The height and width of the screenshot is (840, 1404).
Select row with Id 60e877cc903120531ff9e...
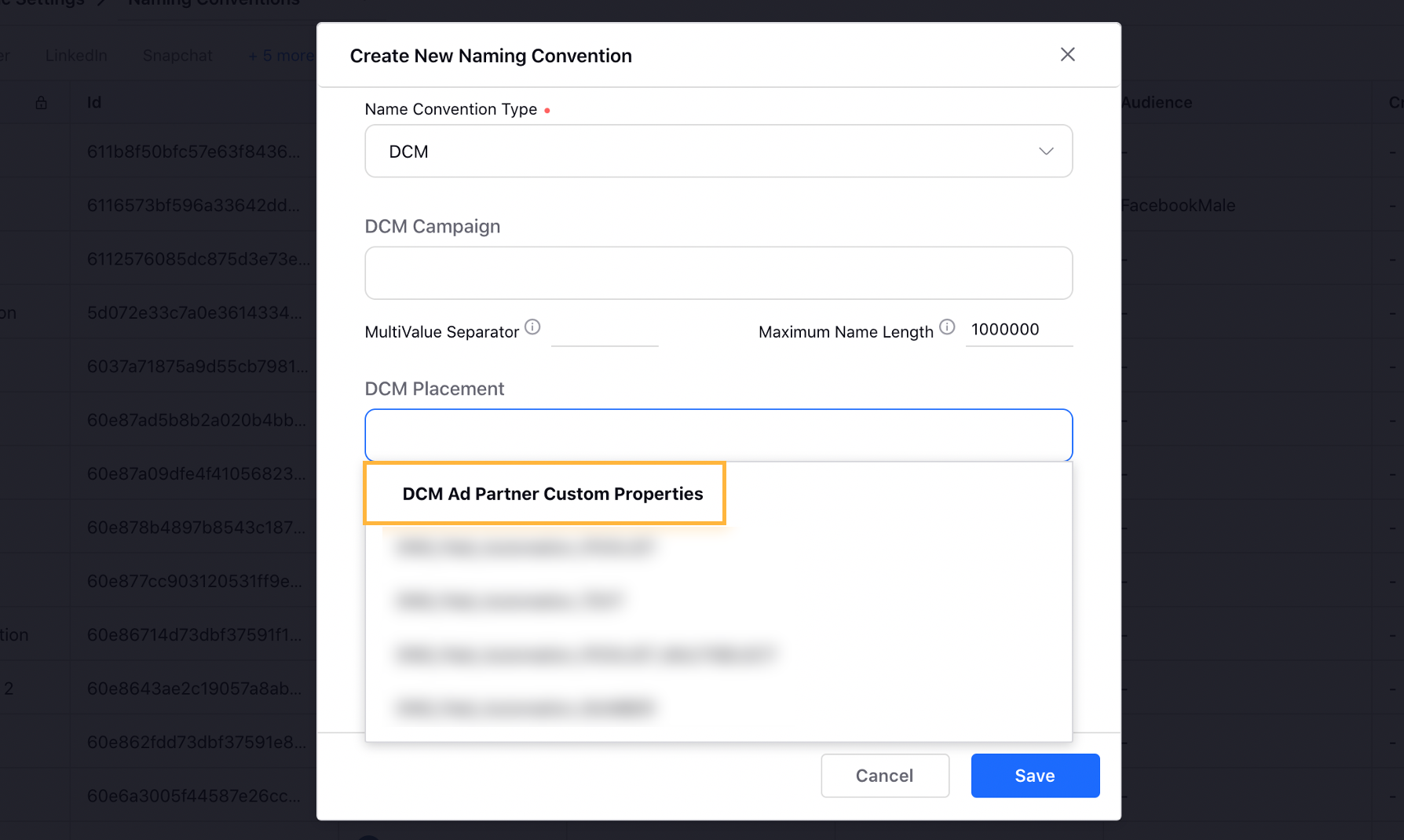pyautogui.click(x=194, y=581)
